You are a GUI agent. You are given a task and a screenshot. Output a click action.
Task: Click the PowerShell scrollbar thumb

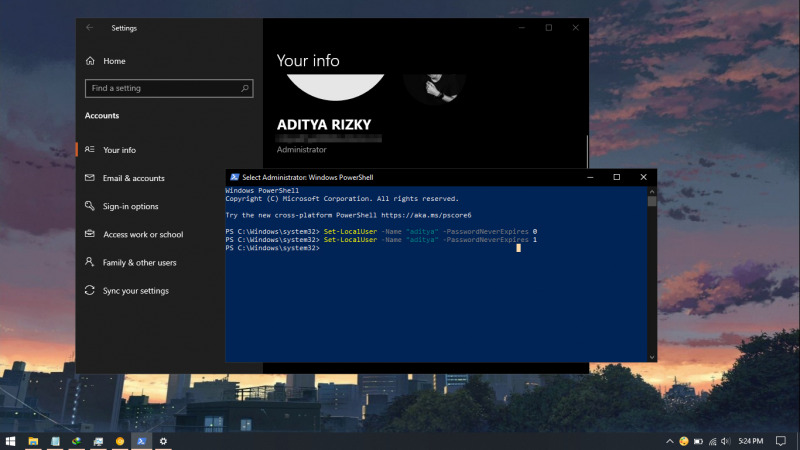652,201
